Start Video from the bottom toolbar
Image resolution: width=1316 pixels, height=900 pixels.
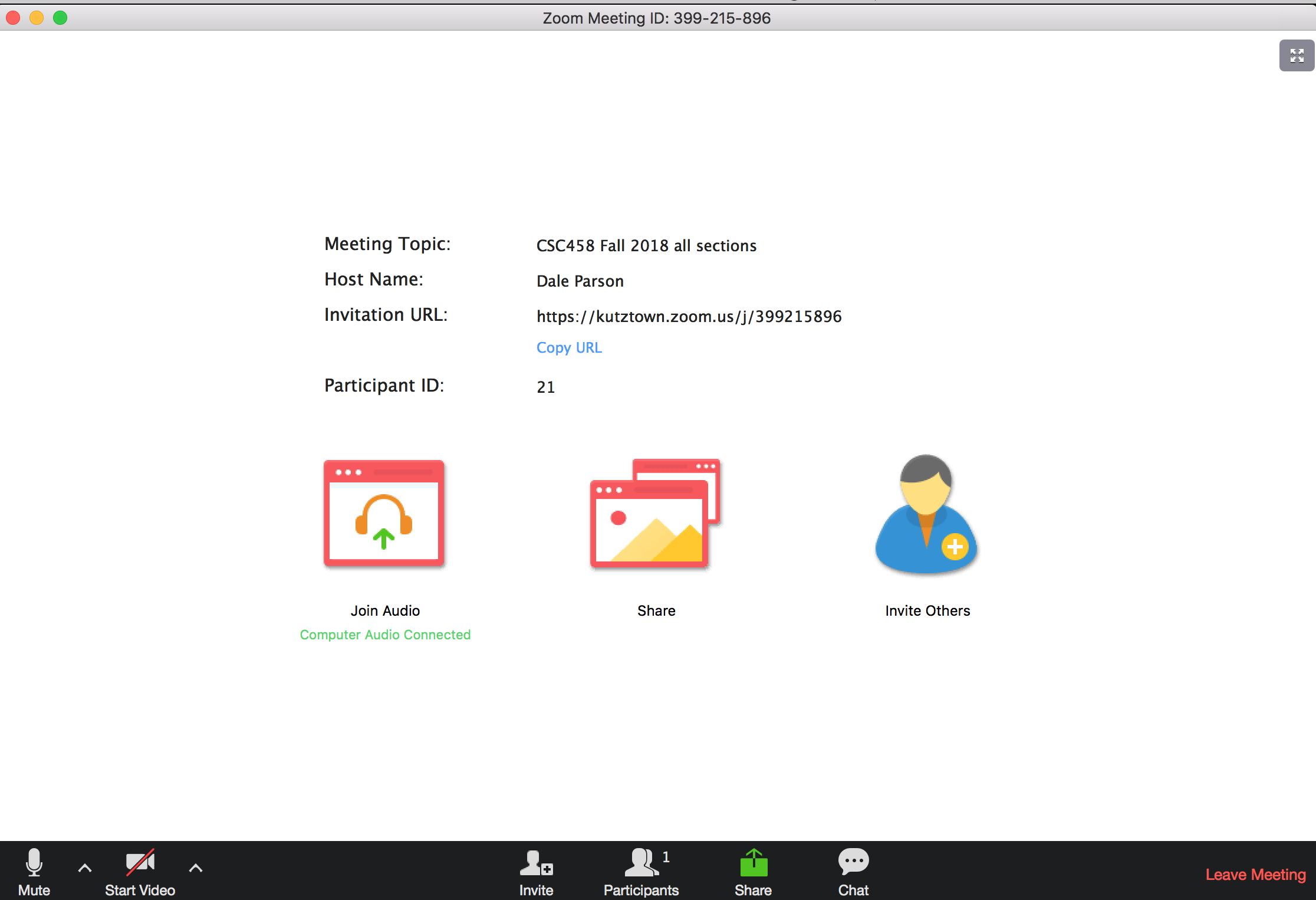[x=140, y=872]
